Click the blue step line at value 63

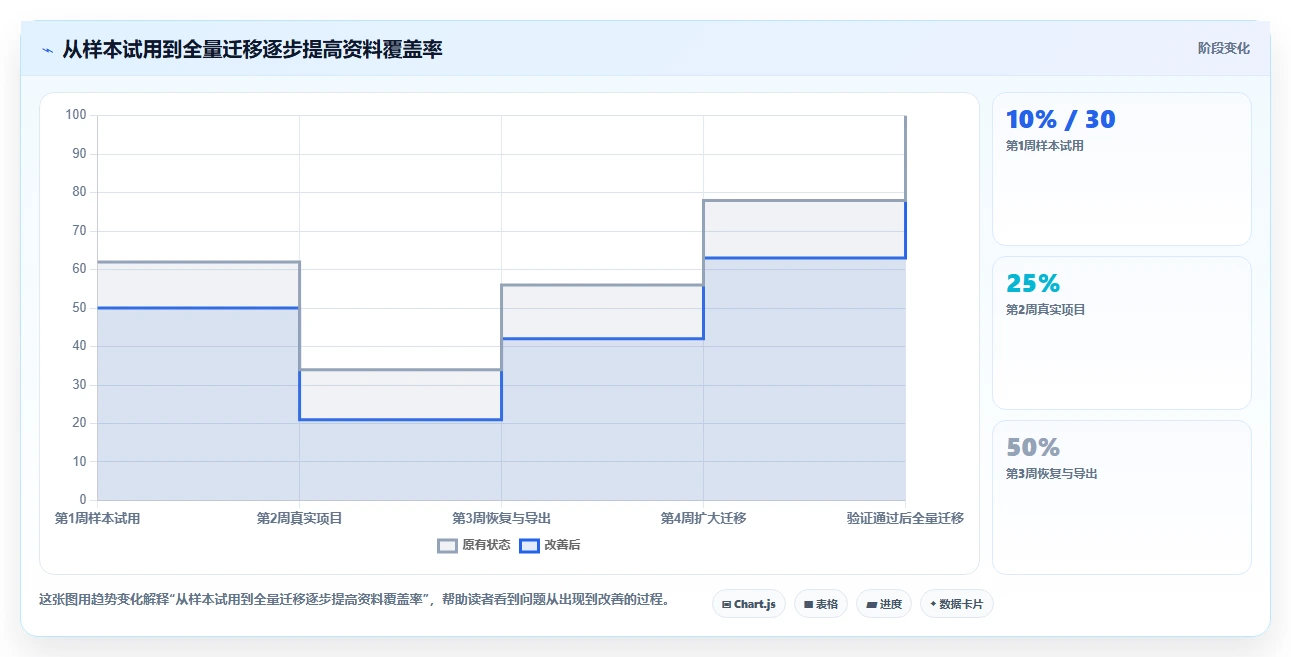click(x=804, y=258)
